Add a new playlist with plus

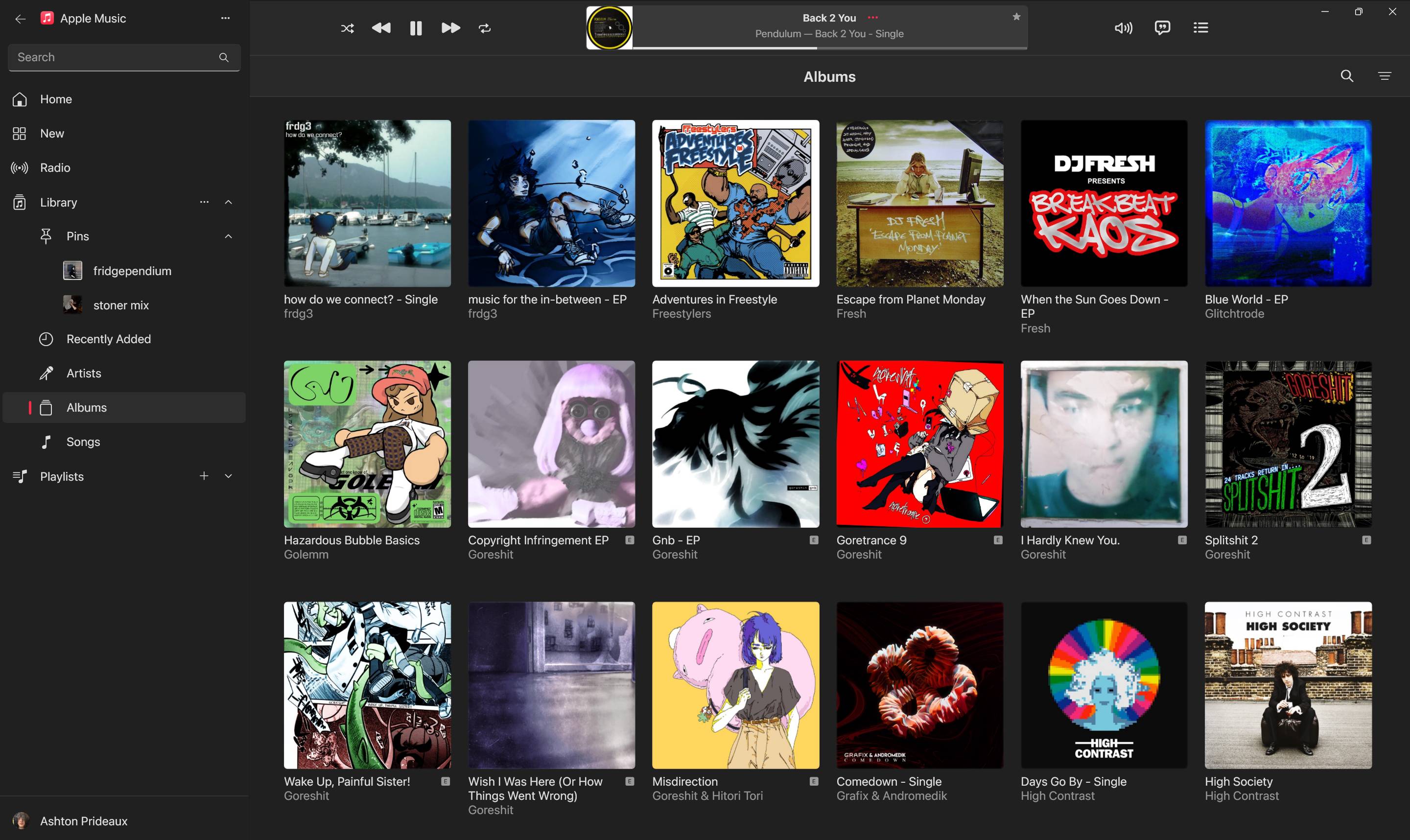click(204, 476)
